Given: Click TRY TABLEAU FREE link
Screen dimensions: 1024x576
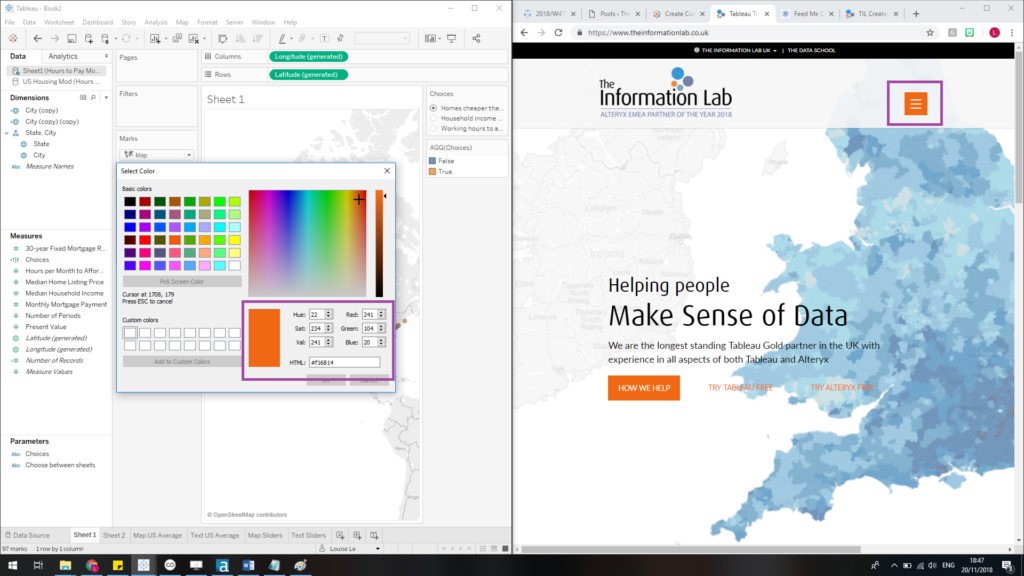Looking at the screenshot, I should (740, 388).
